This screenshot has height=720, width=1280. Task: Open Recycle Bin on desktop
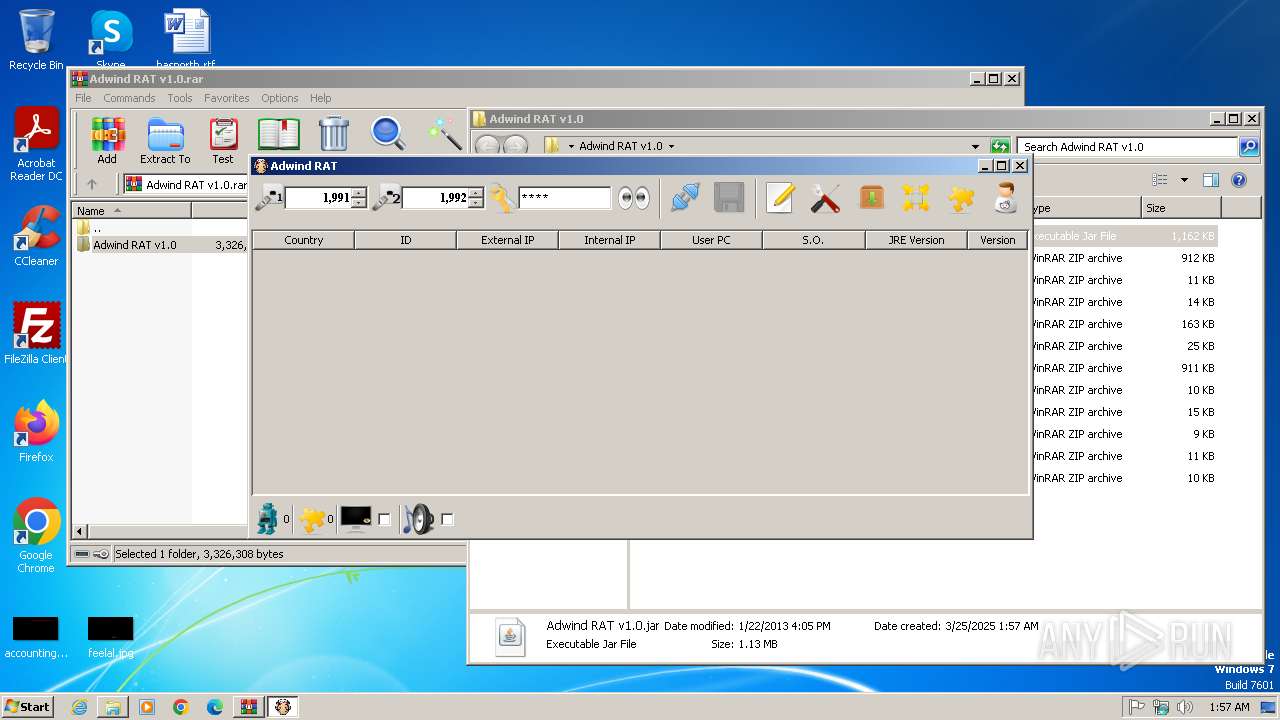tap(36, 40)
